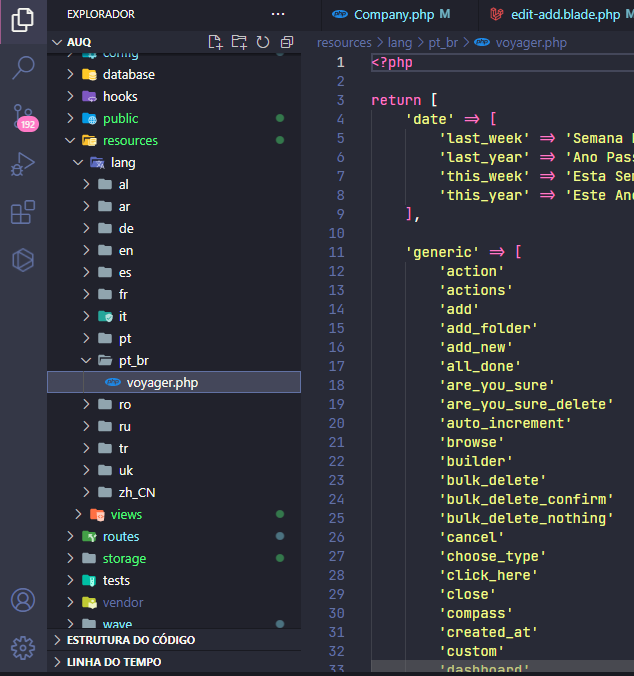Open the hexagon play icon view in activity bar
This screenshot has height=676, width=634.
point(23,260)
